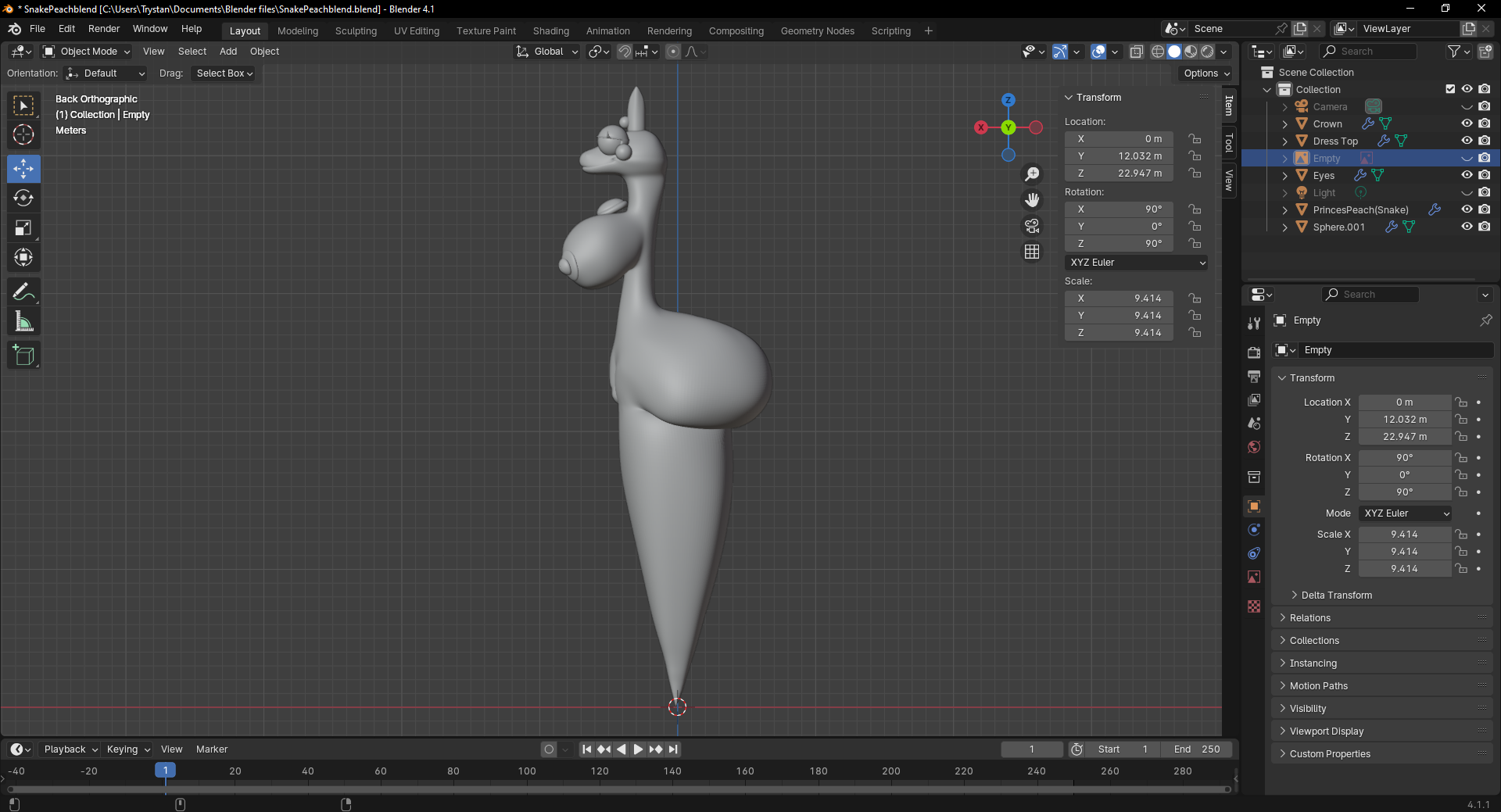Expand the Viewport Display panel
Screen dimensions: 1501x812
[1326, 732]
